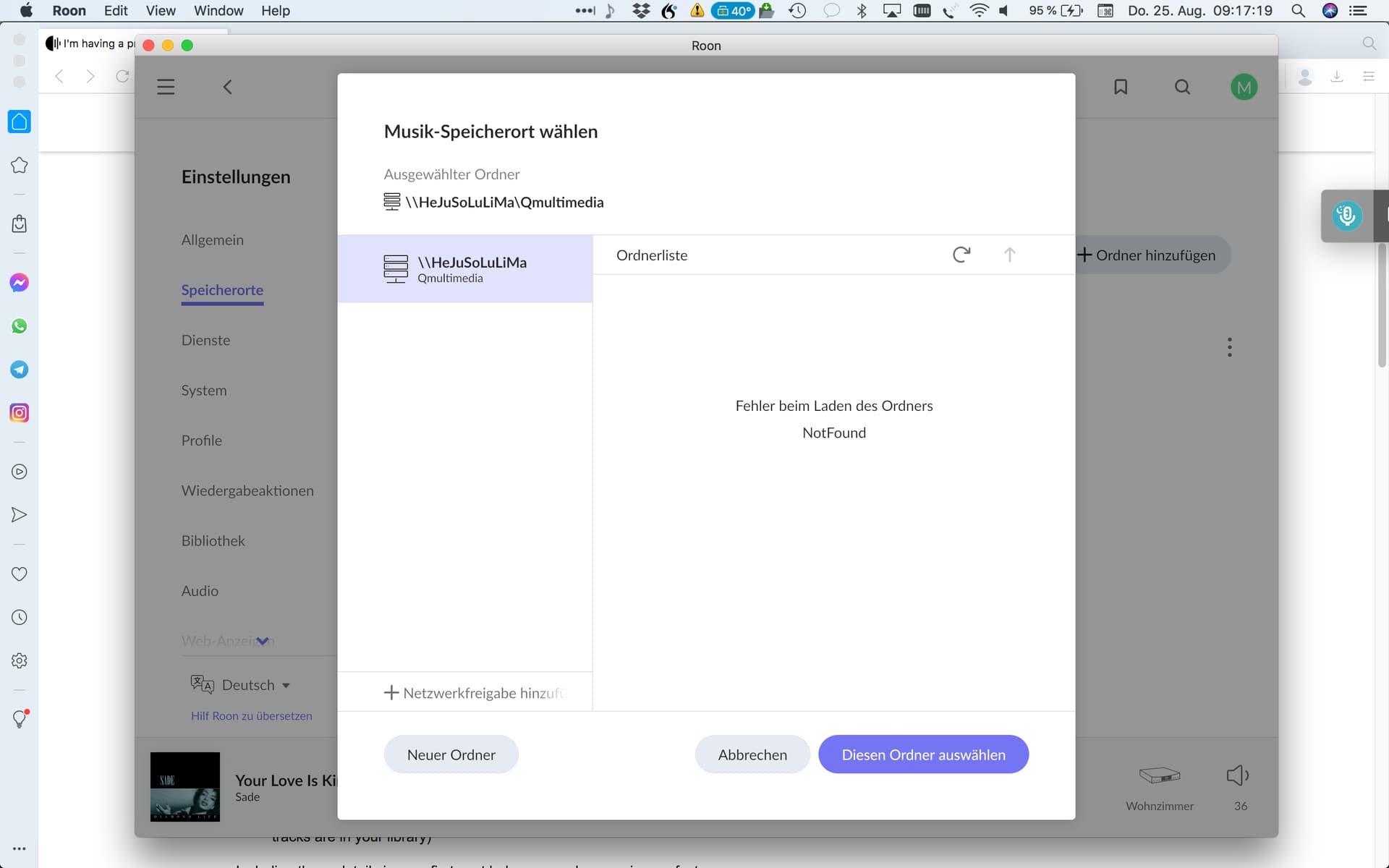Refresh the Ordnerliste folder list
The image size is (1389, 868).
[961, 255]
